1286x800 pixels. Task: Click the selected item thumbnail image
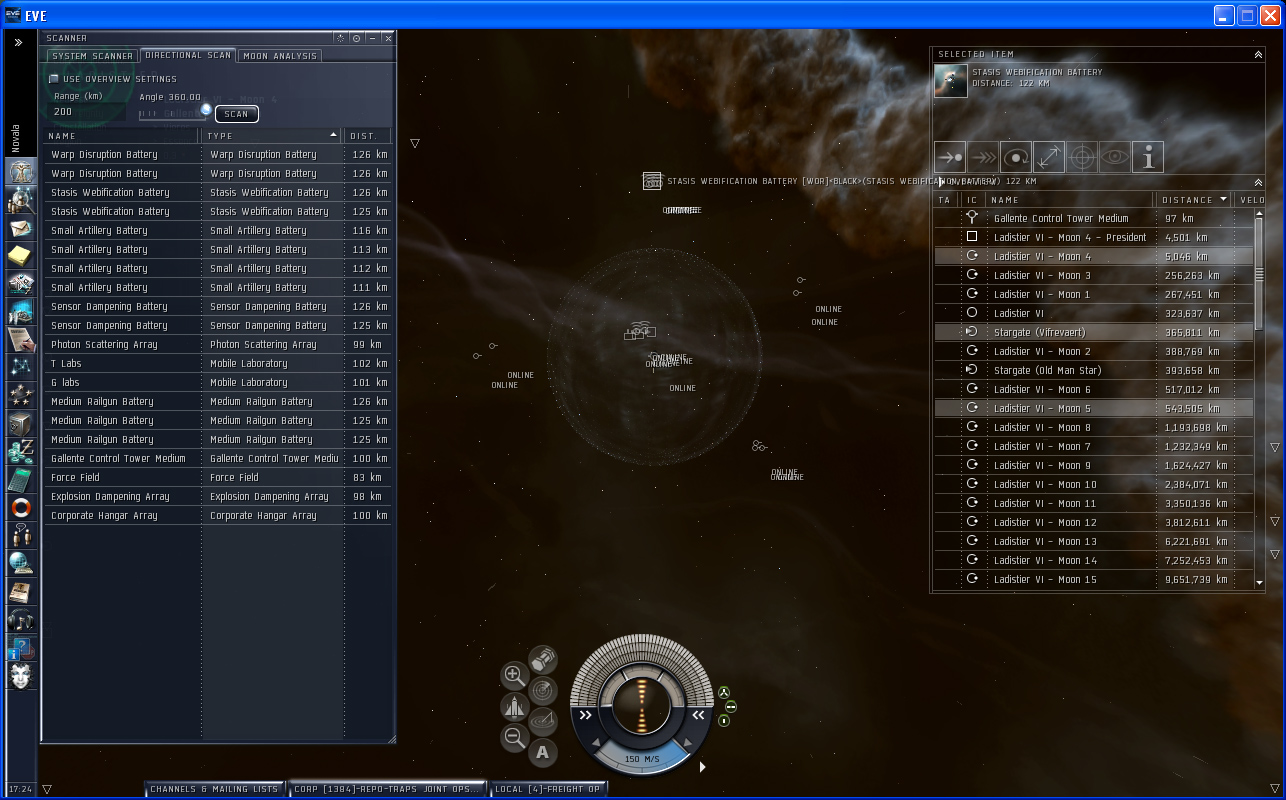coord(951,81)
